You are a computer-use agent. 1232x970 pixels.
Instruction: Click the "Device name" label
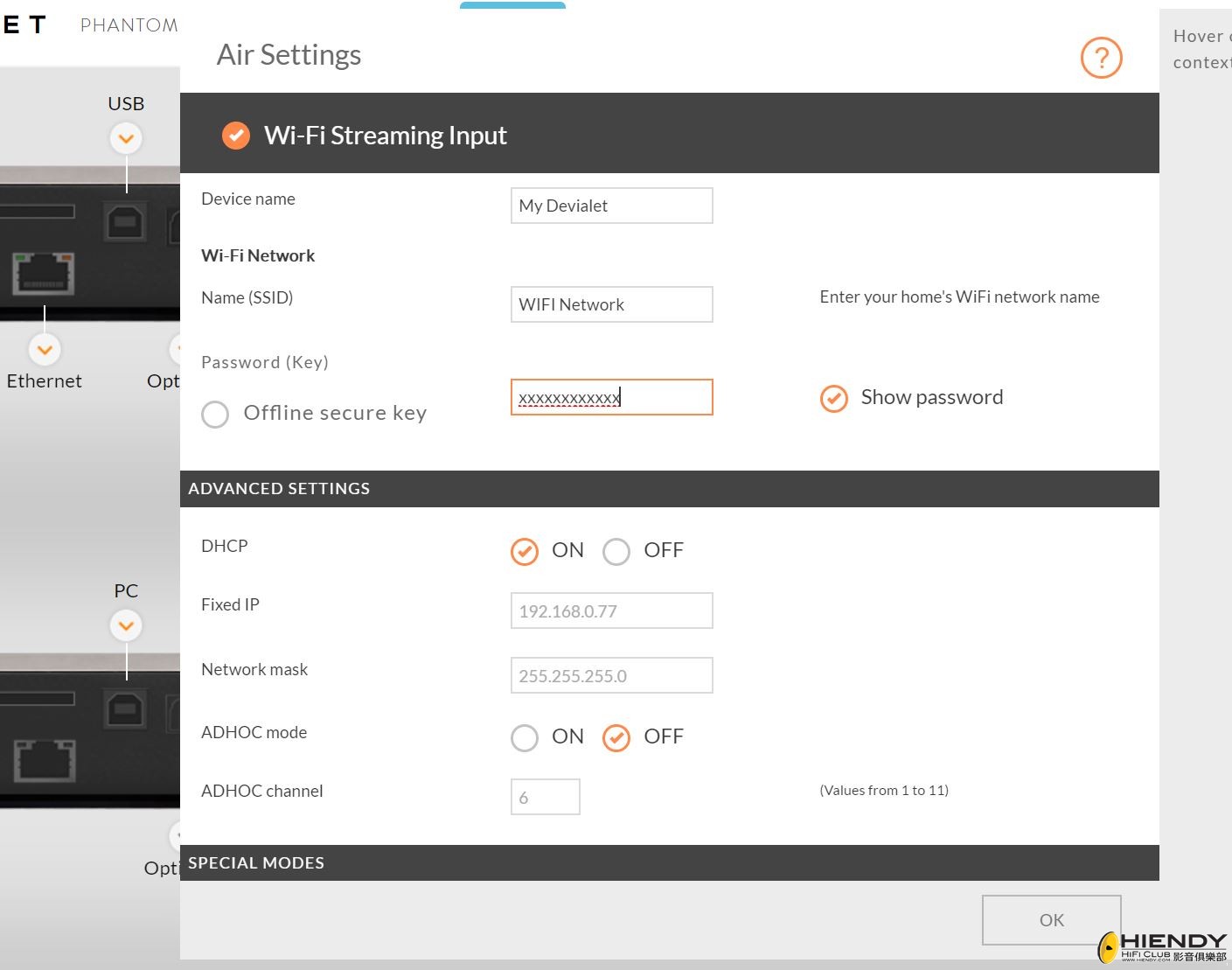248,199
